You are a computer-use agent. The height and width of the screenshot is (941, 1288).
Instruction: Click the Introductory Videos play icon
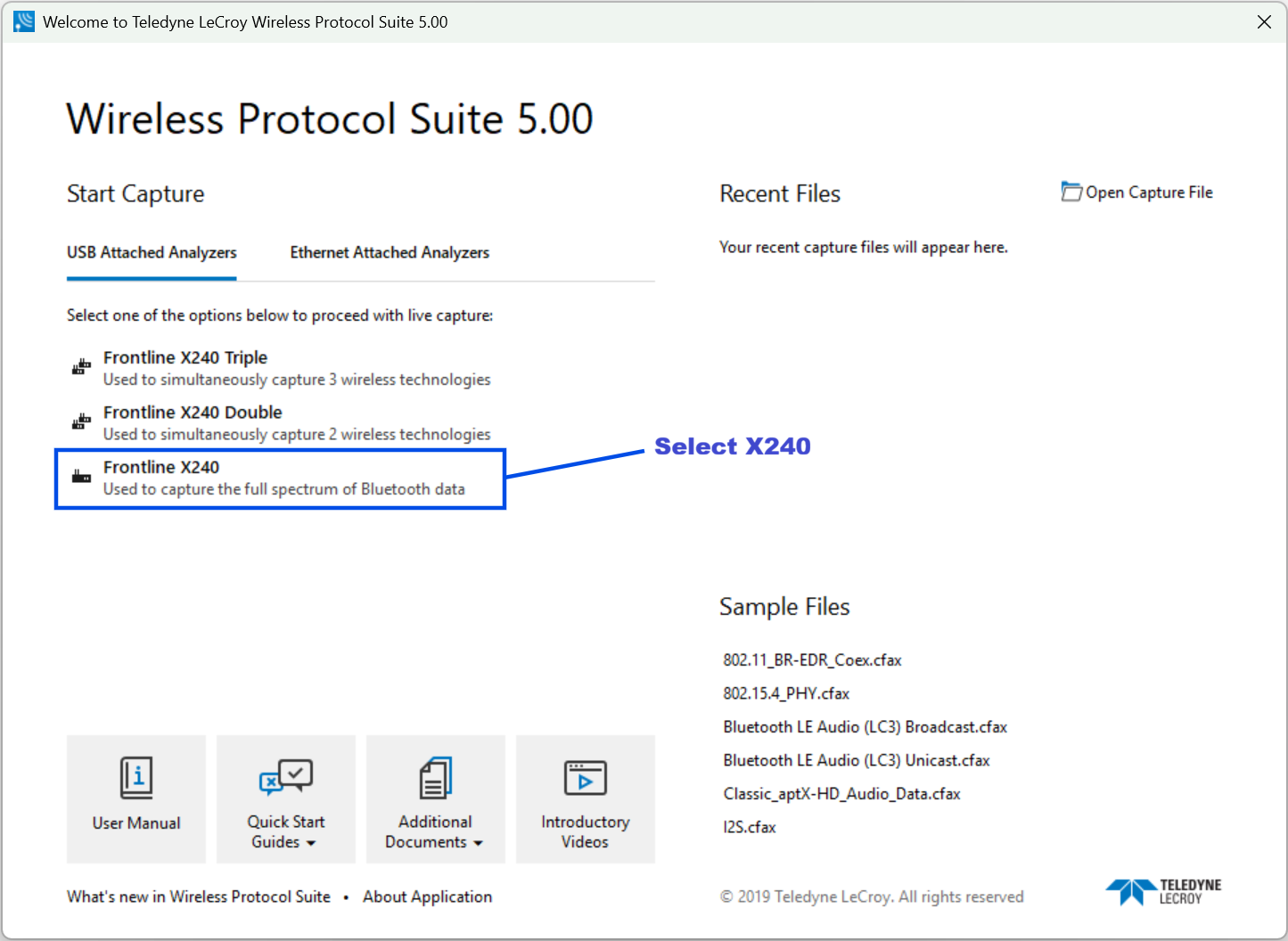[x=586, y=778]
